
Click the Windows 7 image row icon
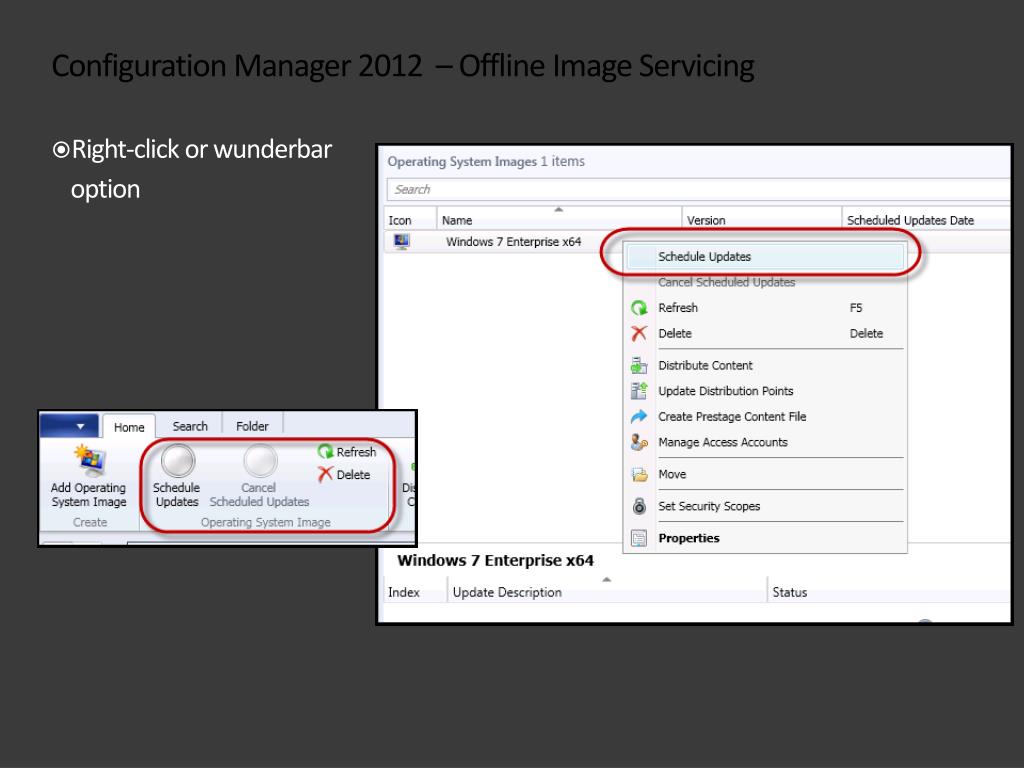click(402, 242)
